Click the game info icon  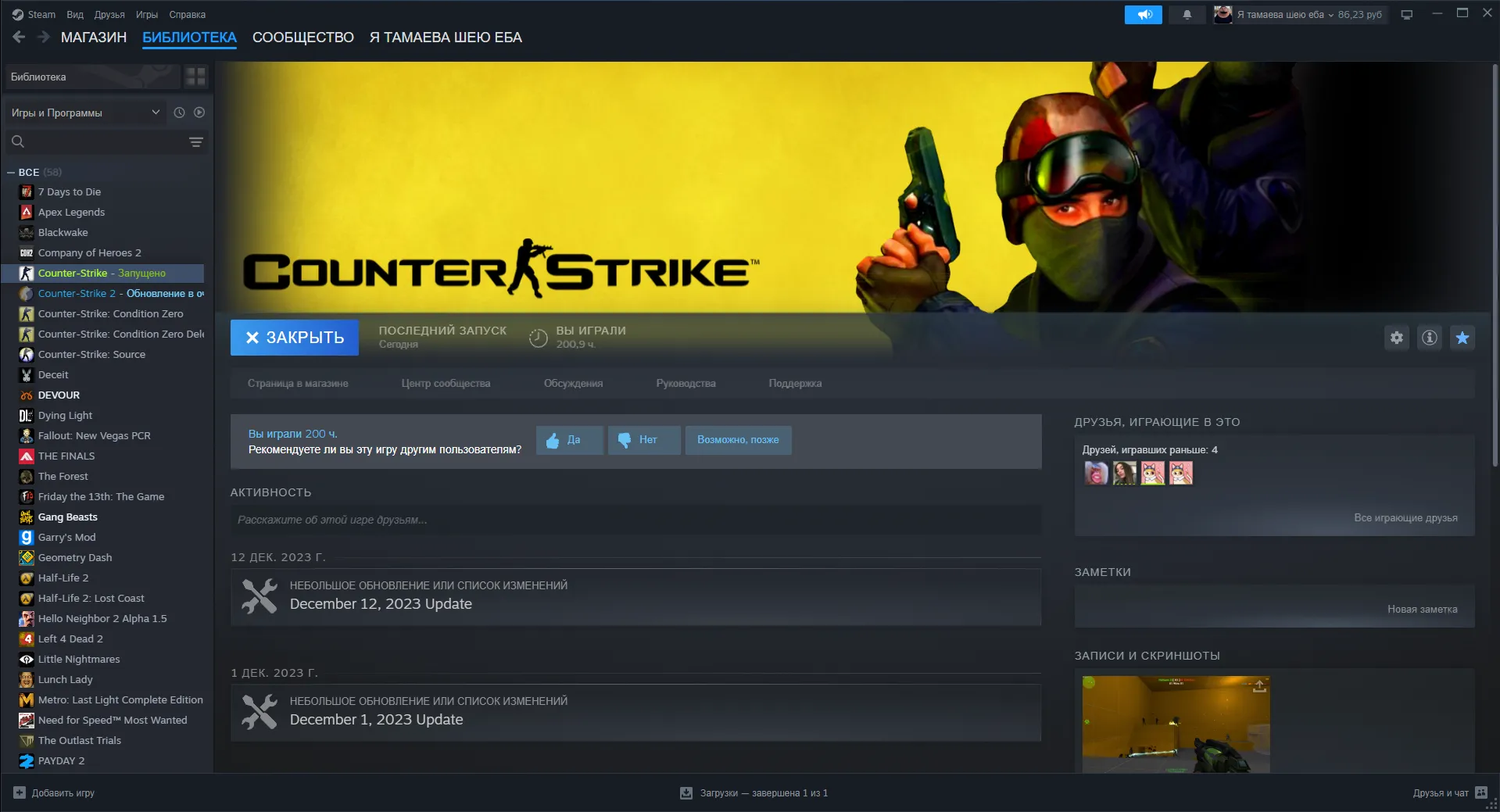[1429, 338]
